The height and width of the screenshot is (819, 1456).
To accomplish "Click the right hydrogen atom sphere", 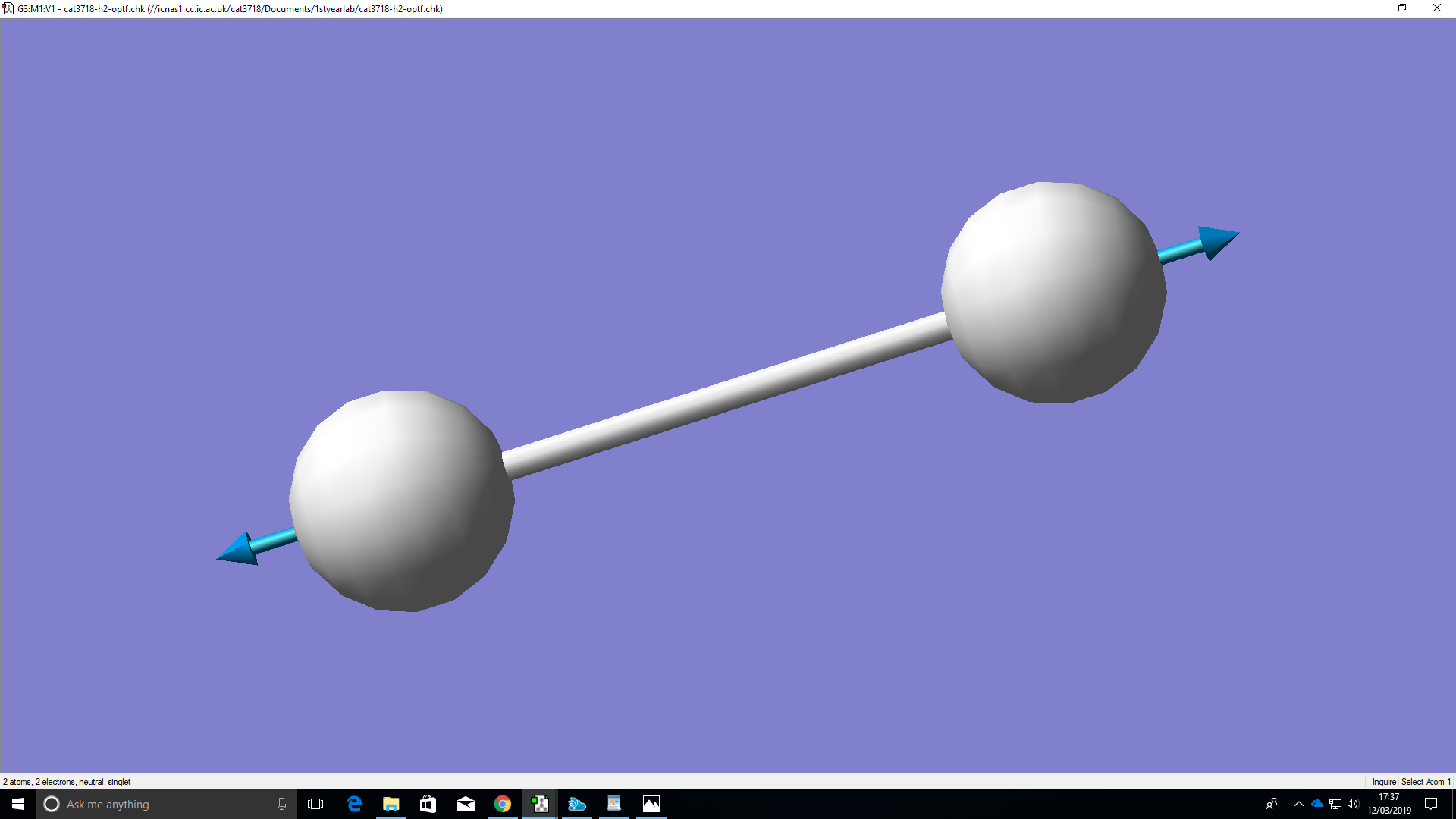I will click(1053, 293).
